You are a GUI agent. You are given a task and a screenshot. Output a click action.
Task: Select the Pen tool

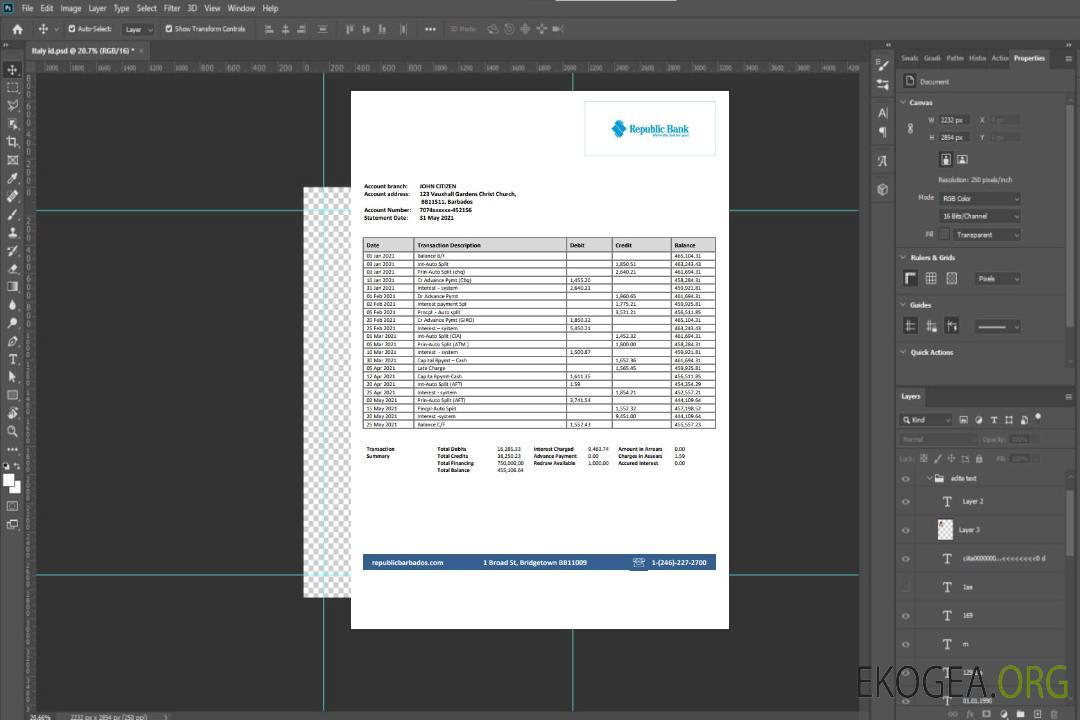coord(12,341)
